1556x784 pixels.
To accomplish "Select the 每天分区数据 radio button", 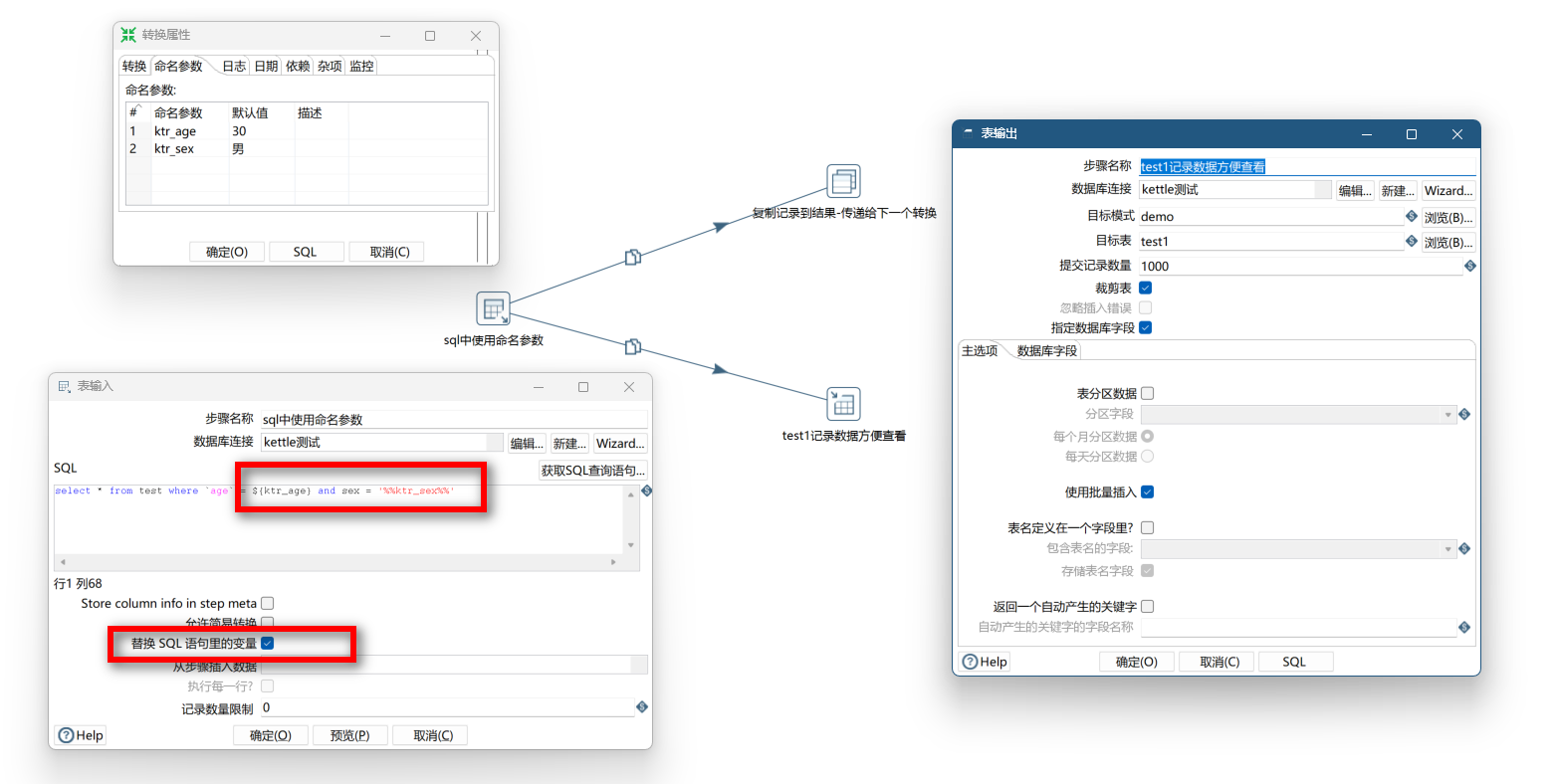I will tap(1145, 456).
